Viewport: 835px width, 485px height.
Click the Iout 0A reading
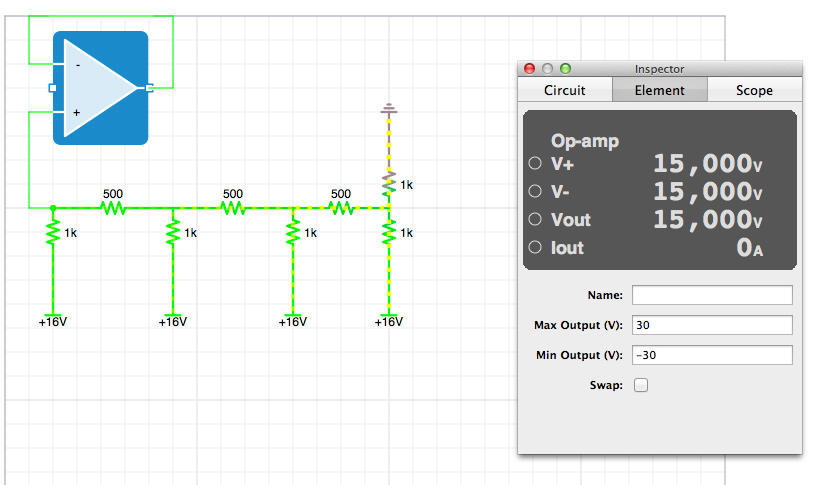click(750, 248)
